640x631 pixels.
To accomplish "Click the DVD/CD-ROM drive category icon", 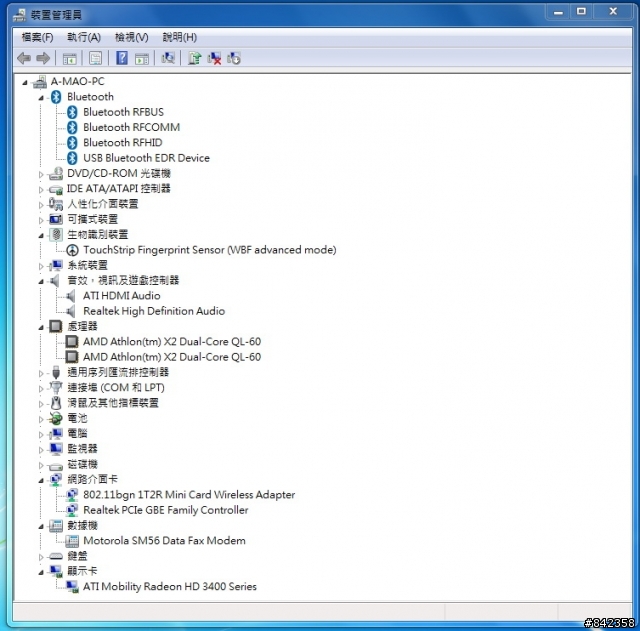I will [56, 174].
